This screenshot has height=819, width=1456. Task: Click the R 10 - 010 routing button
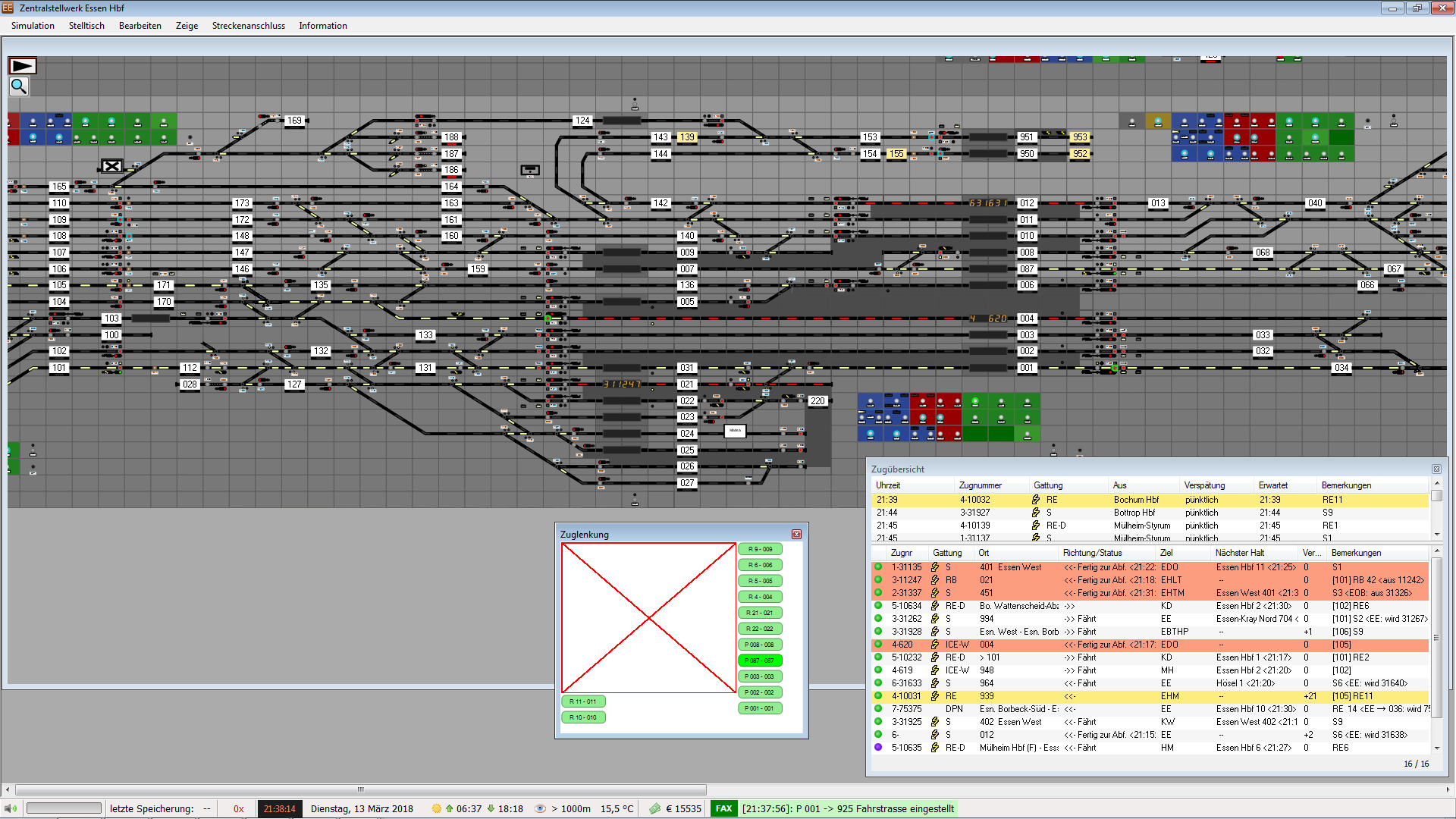tap(583, 717)
